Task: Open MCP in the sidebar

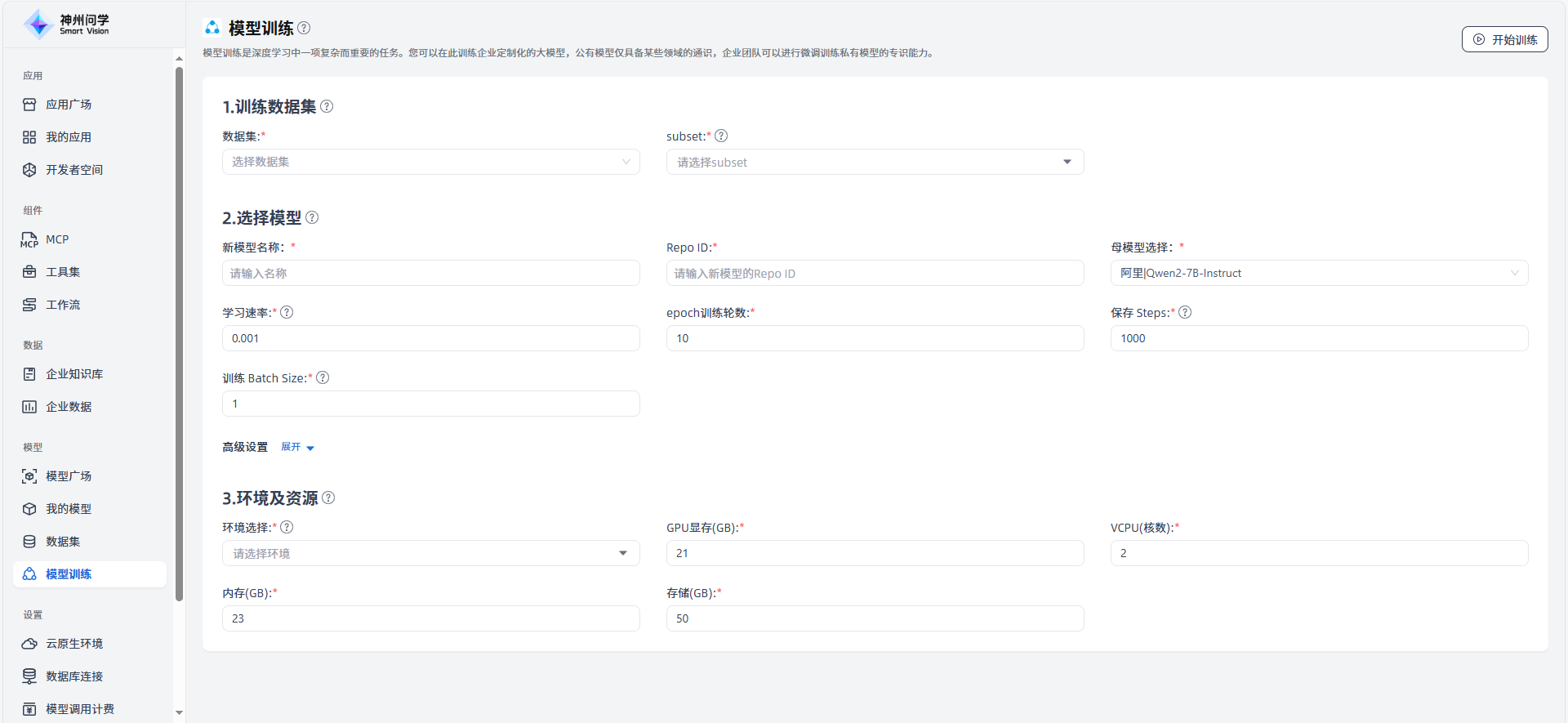Action: coord(57,239)
